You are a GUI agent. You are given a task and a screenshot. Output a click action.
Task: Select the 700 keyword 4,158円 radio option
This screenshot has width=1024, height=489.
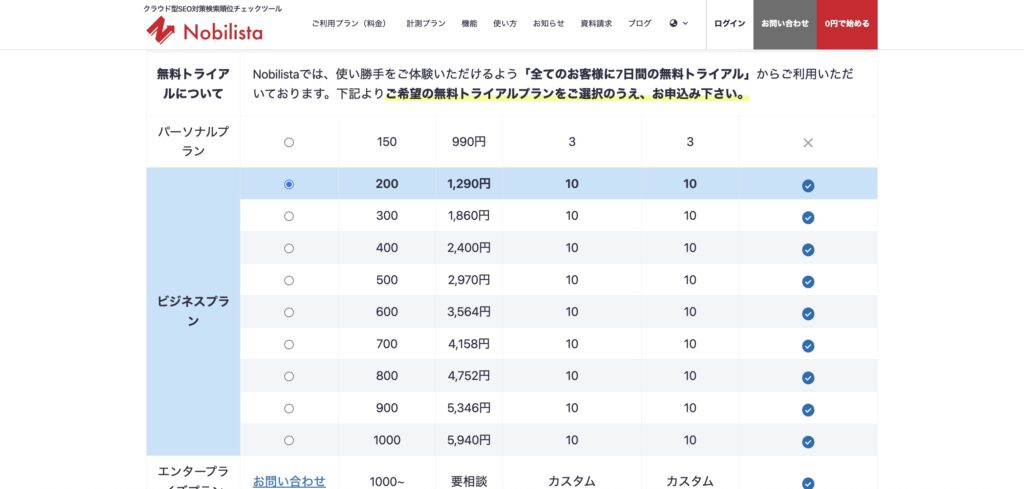coord(289,344)
